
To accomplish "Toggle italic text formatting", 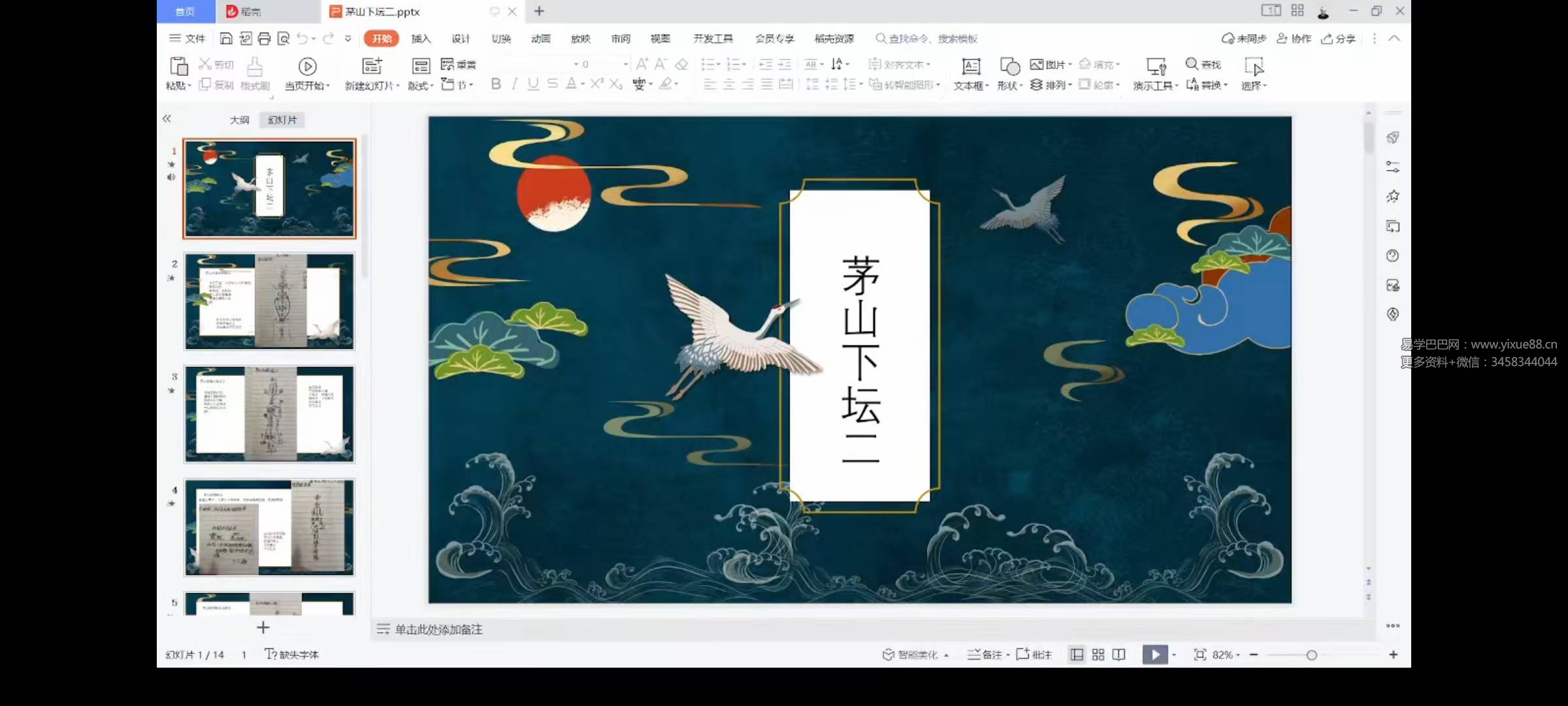I will tap(514, 84).
